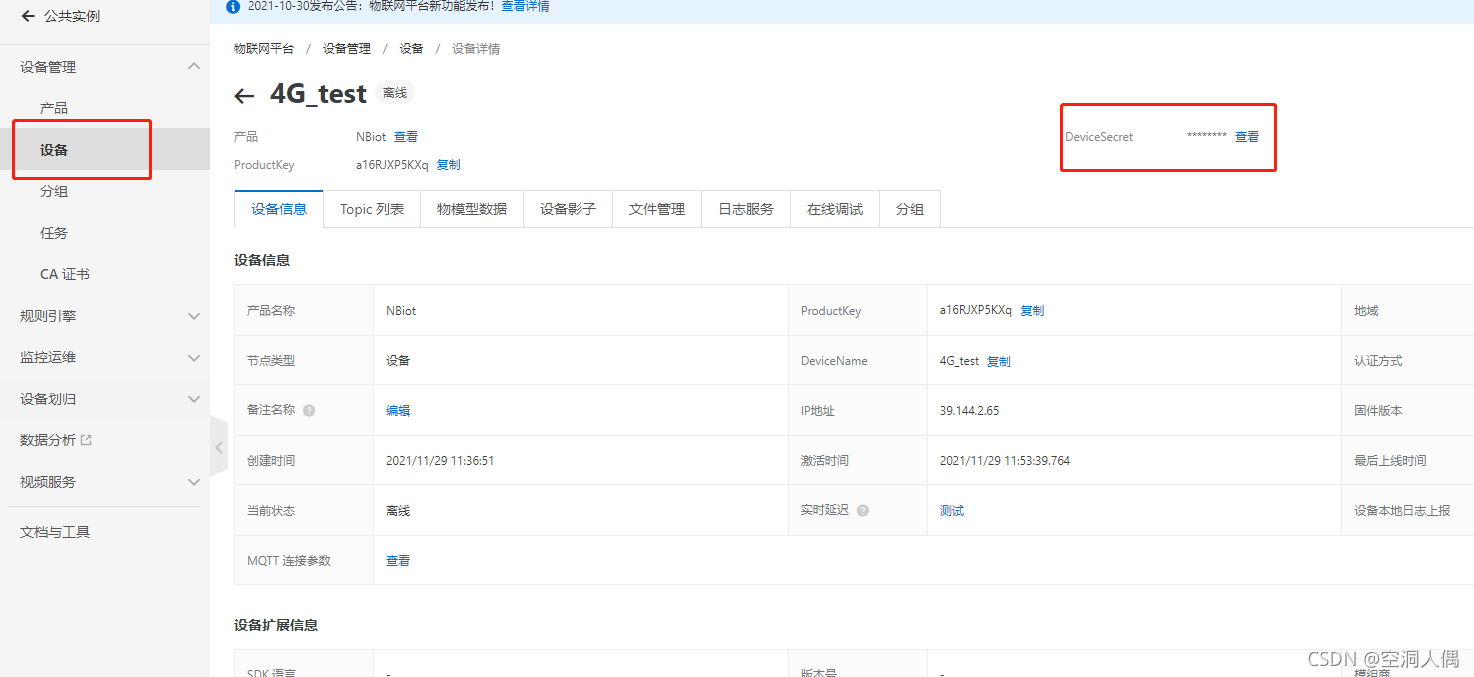Switch to the 日志服务 tab

[x=746, y=209]
